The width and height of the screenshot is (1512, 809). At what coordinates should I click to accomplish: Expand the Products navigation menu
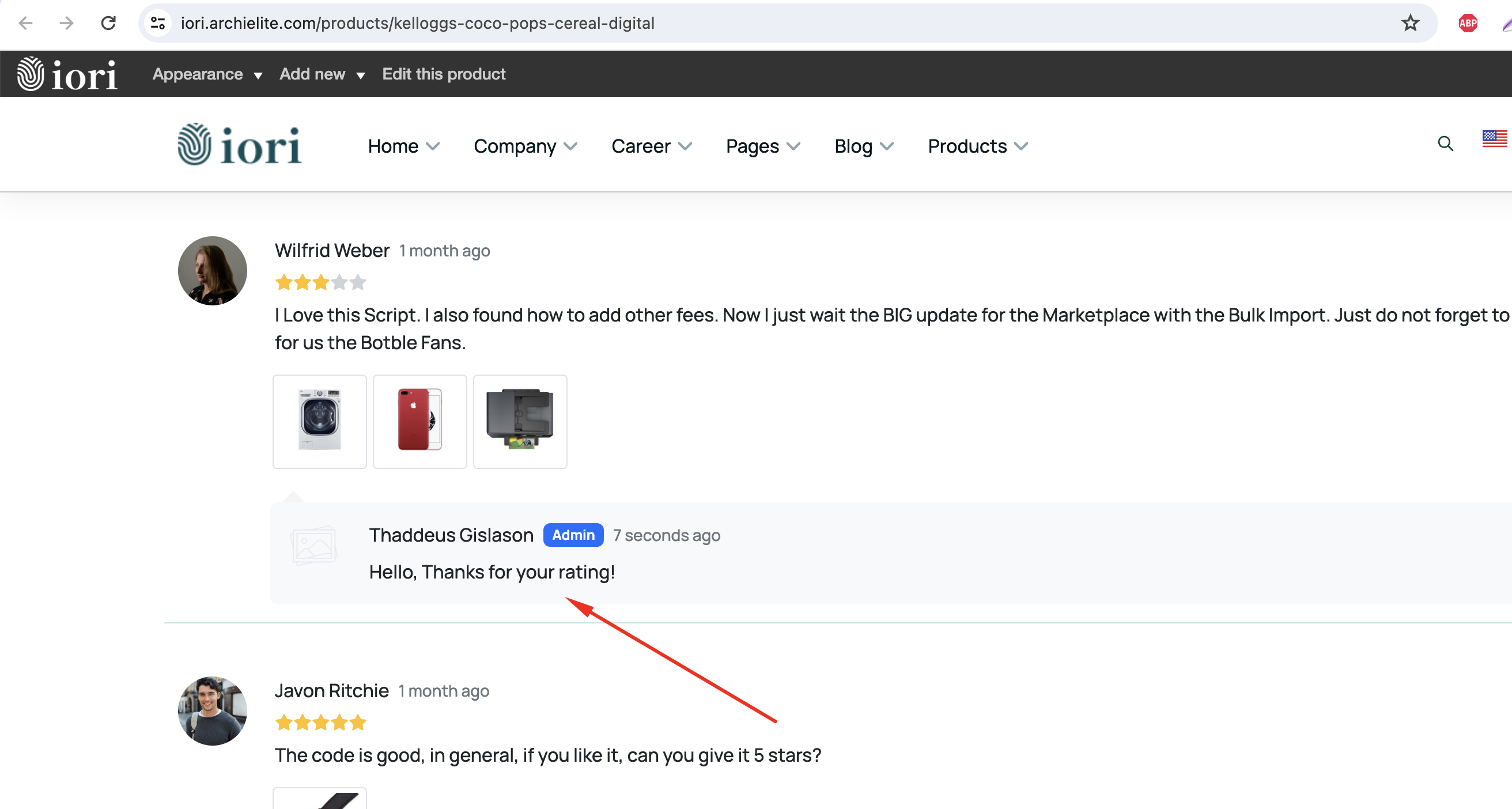click(x=978, y=146)
